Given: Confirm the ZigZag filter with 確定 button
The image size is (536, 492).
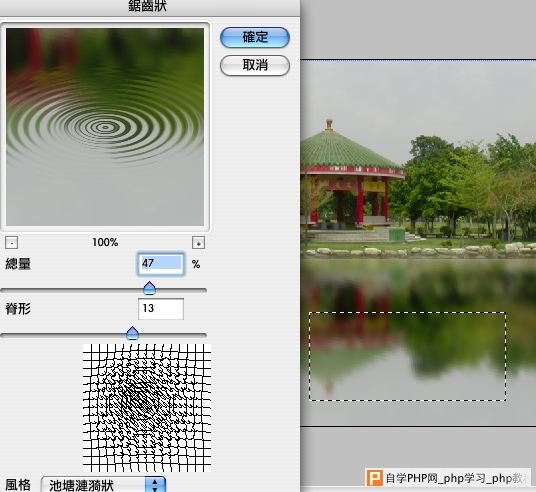Looking at the screenshot, I should (255, 37).
